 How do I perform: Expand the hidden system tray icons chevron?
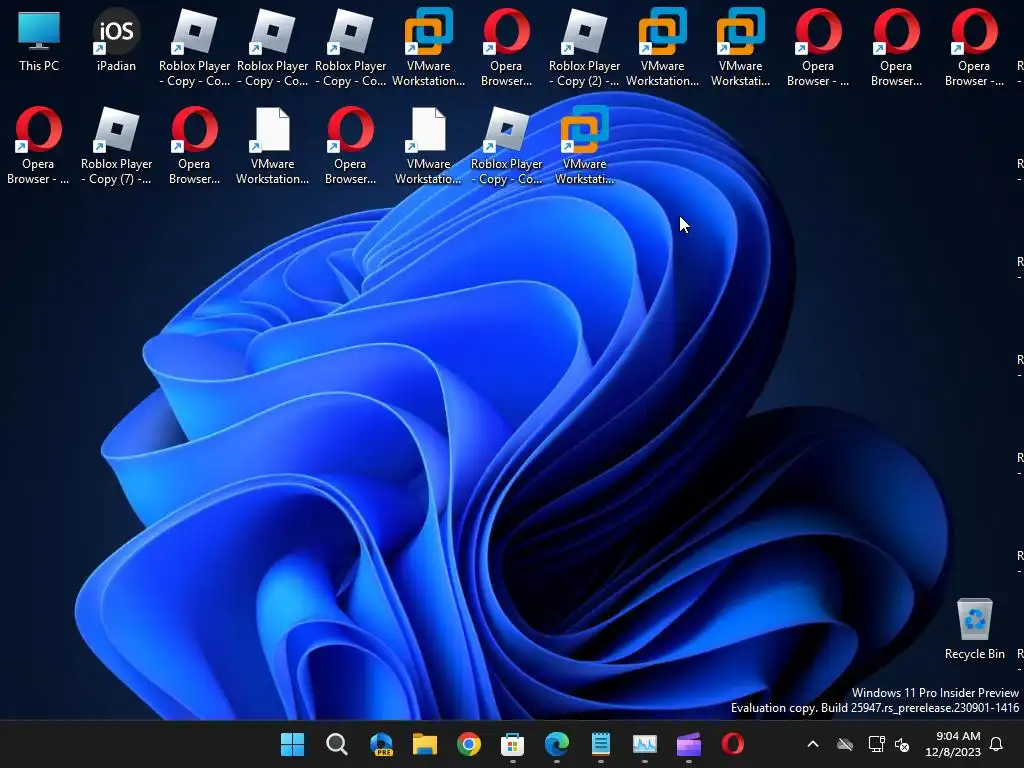coord(813,744)
